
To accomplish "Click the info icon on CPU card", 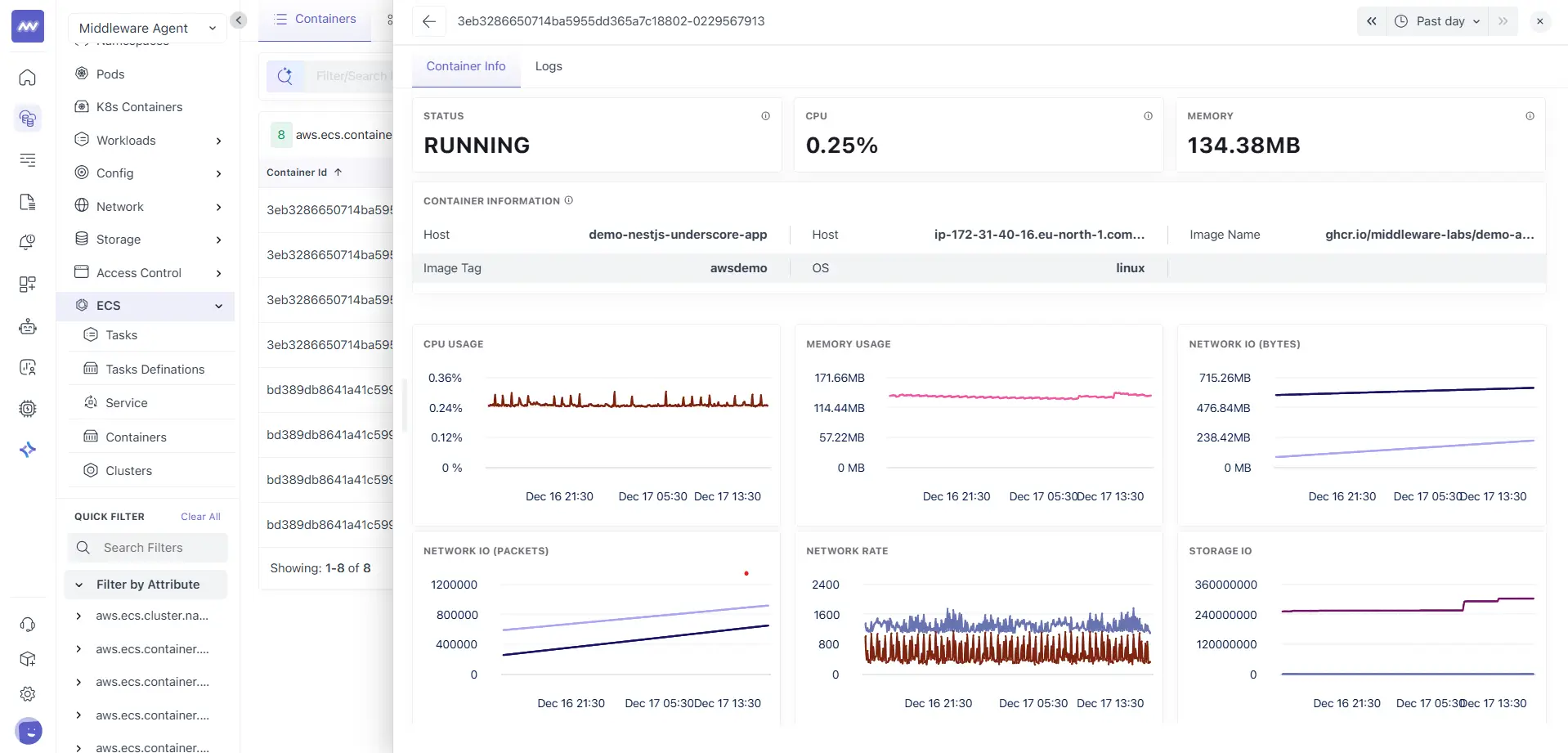I will (x=1148, y=116).
